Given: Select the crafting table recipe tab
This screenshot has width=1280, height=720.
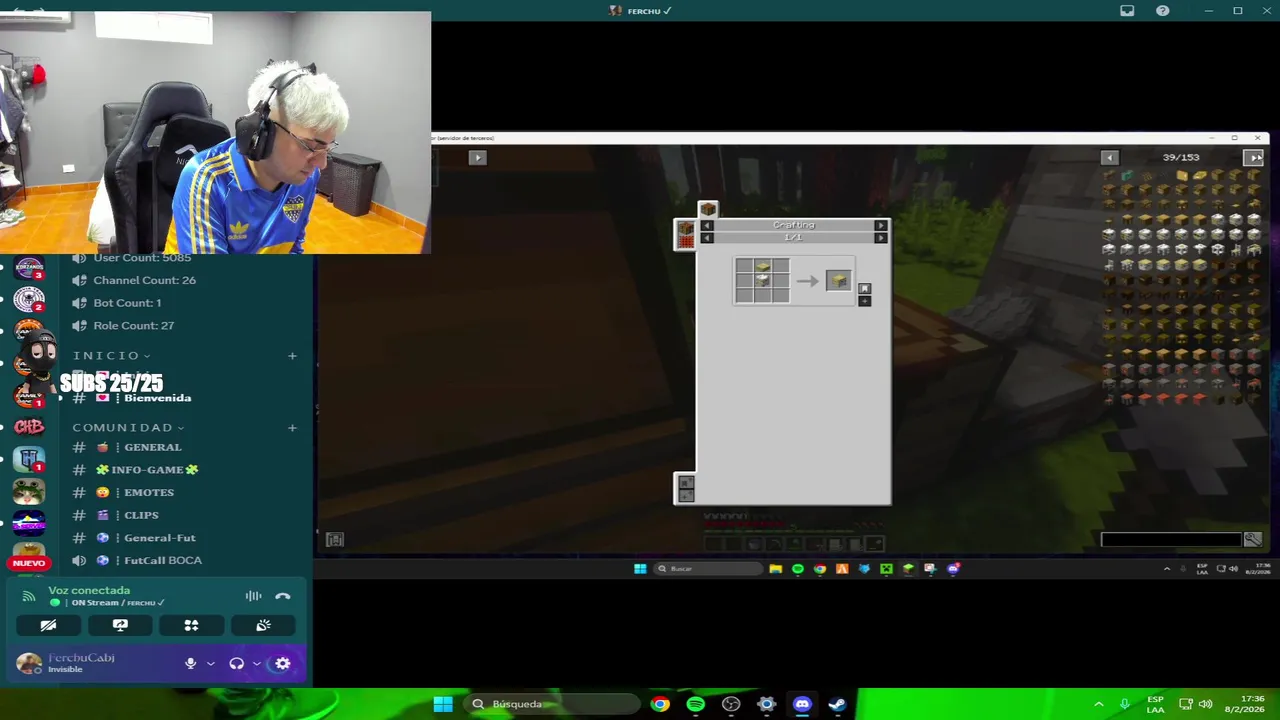Looking at the screenshot, I should coord(708,209).
